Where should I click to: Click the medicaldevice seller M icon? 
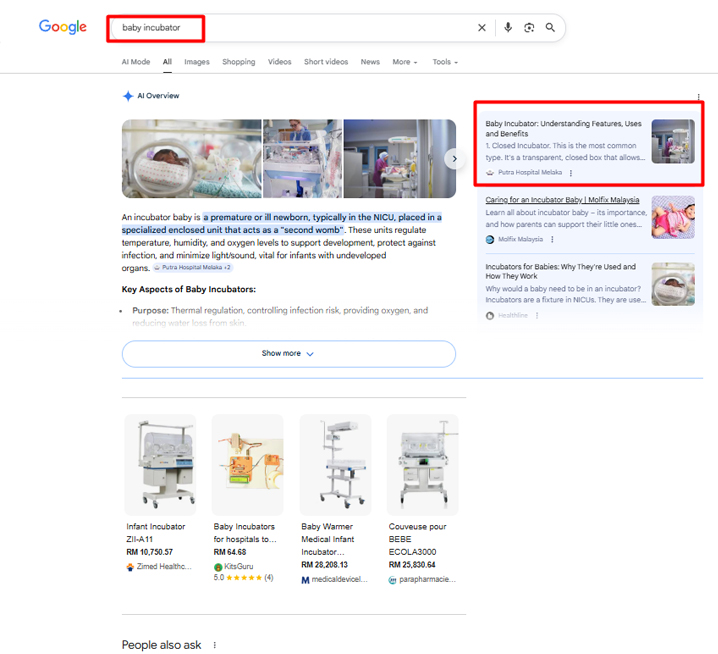point(305,580)
